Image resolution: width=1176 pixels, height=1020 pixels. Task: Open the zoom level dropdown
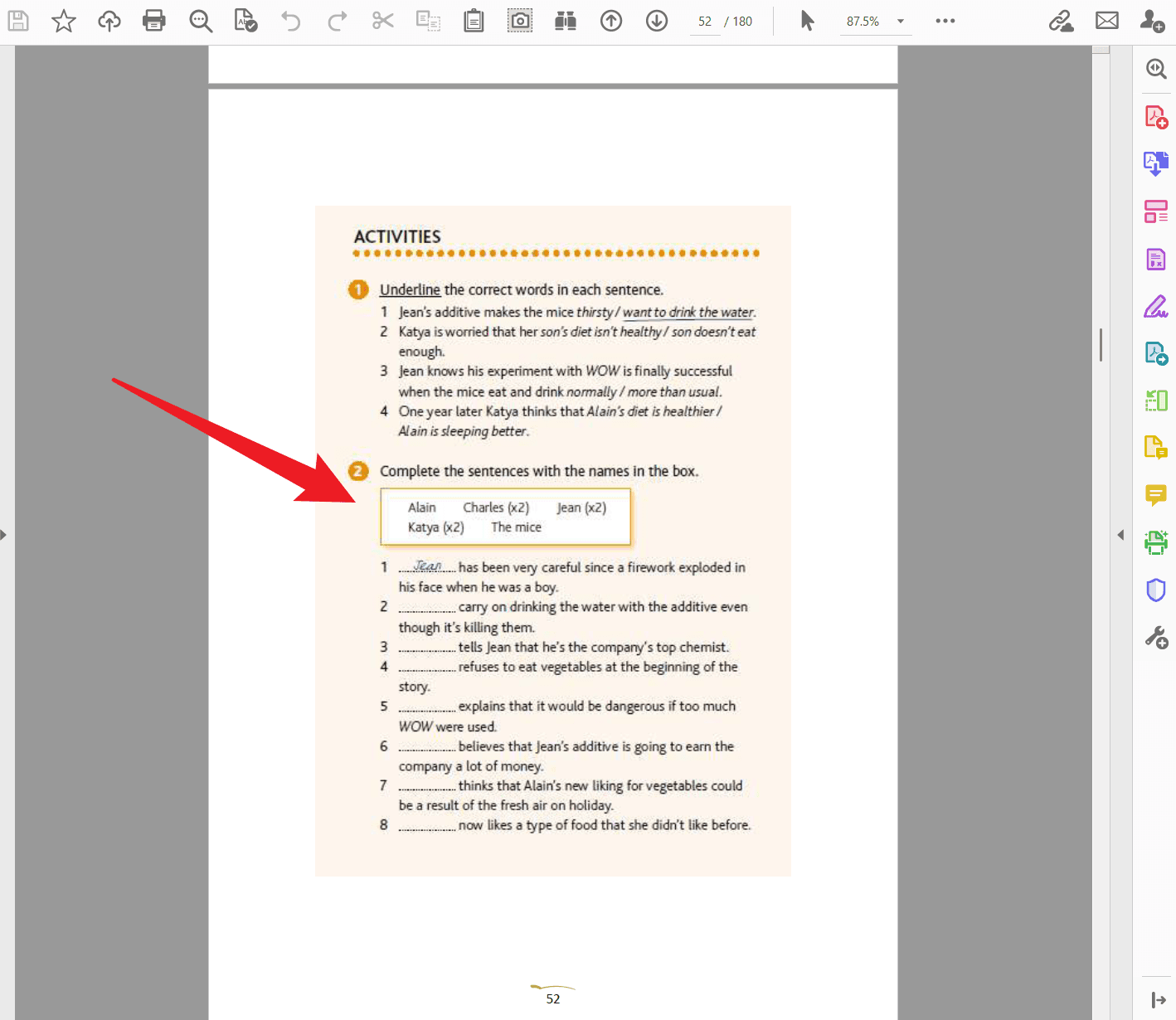coord(901,22)
